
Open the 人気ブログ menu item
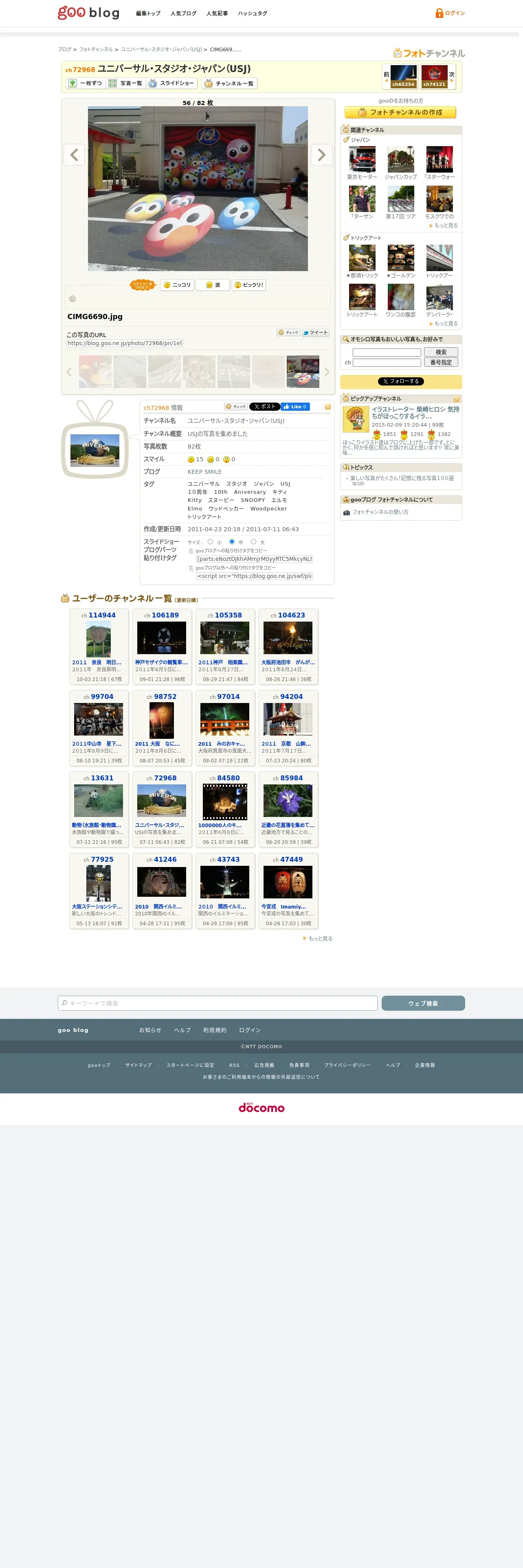click(183, 13)
